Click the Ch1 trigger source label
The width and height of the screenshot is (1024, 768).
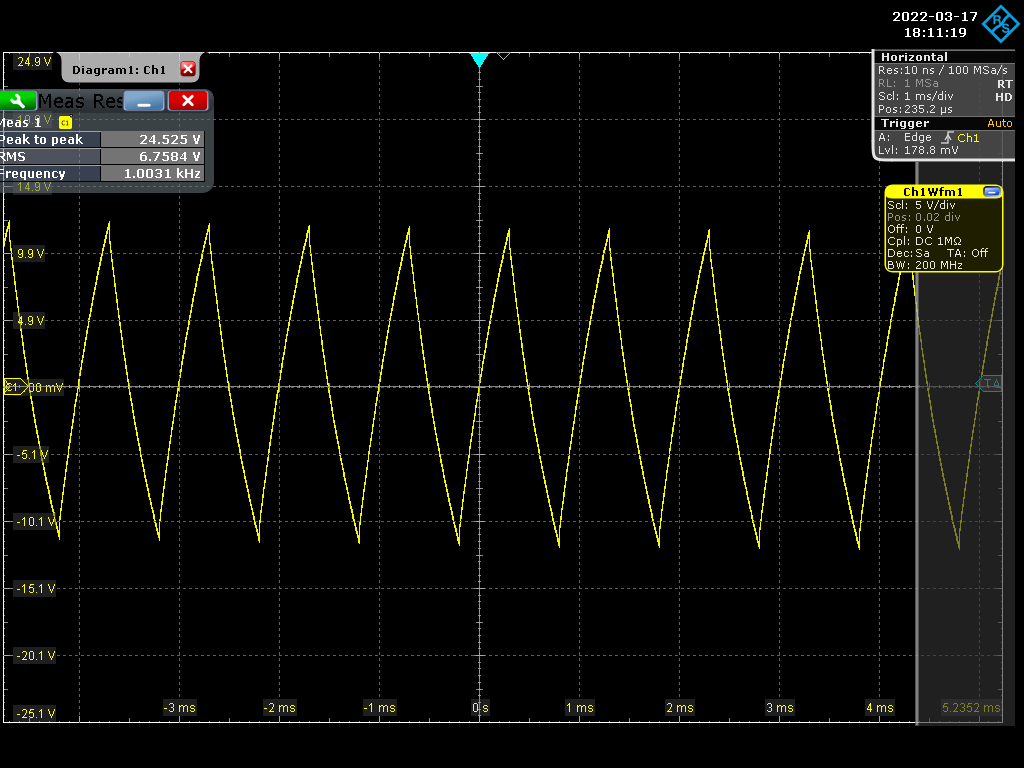(968, 138)
